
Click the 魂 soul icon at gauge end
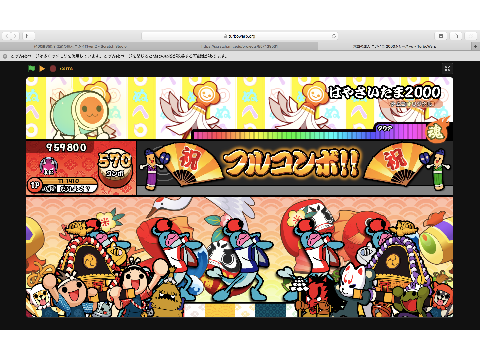436,132
